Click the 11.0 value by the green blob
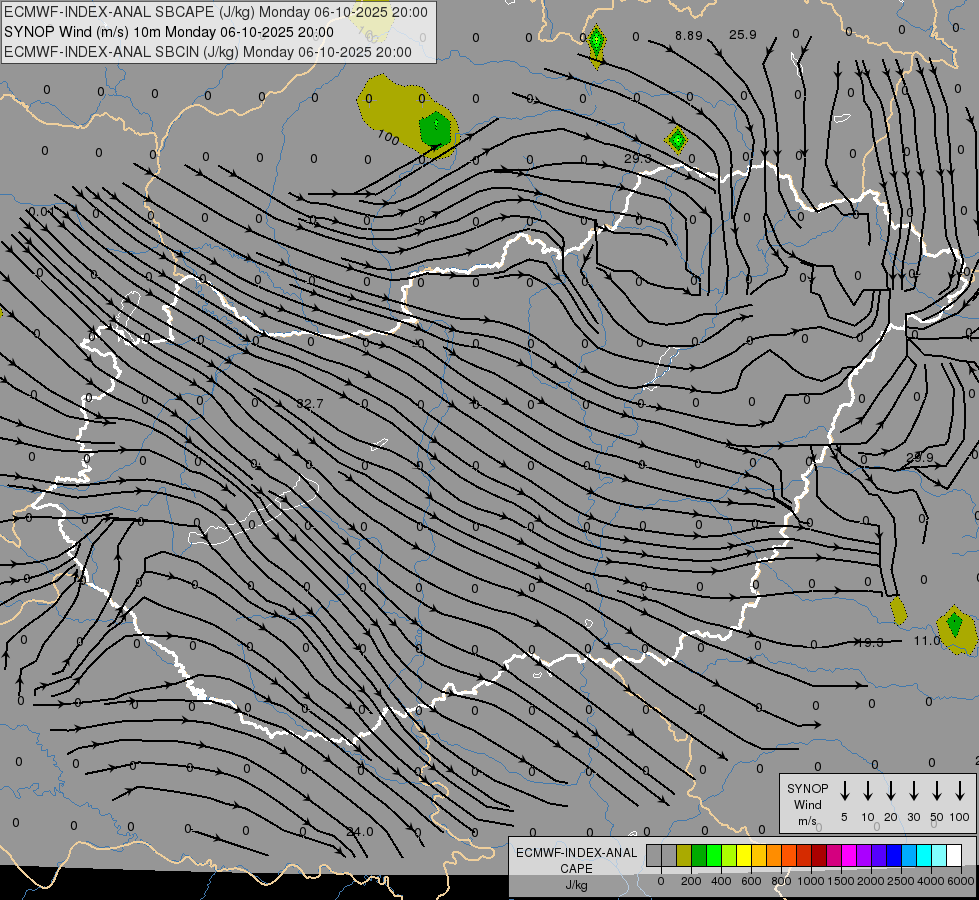The width and height of the screenshot is (979, 900). click(x=927, y=641)
